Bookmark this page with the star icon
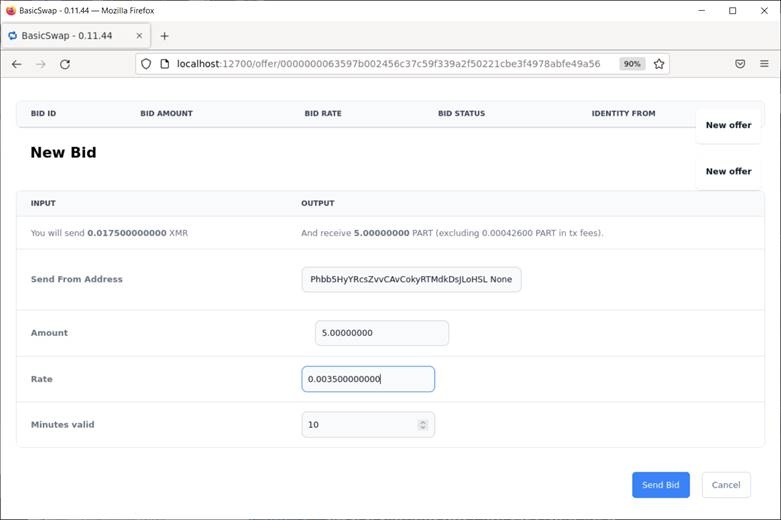Viewport: 781px width, 520px height. click(659, 64)
